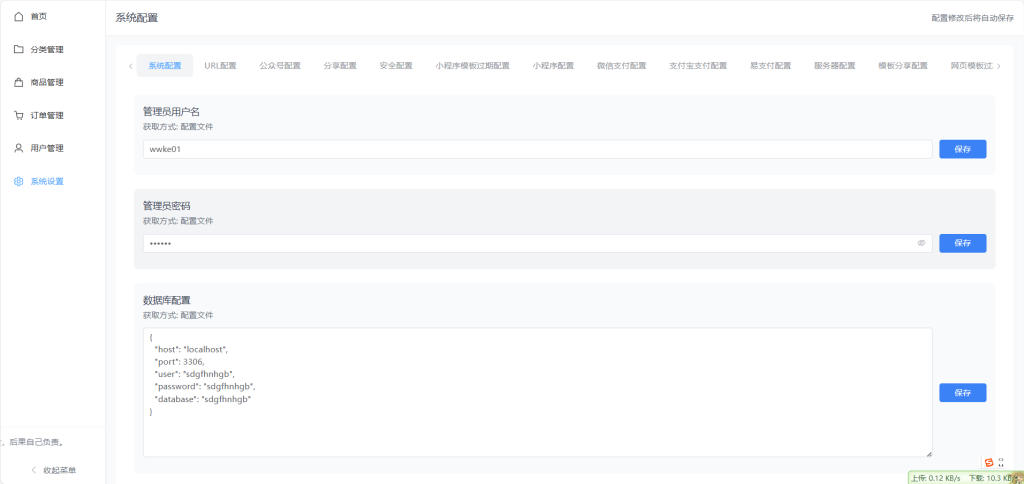Toggle password visibility eye icon

922,243
